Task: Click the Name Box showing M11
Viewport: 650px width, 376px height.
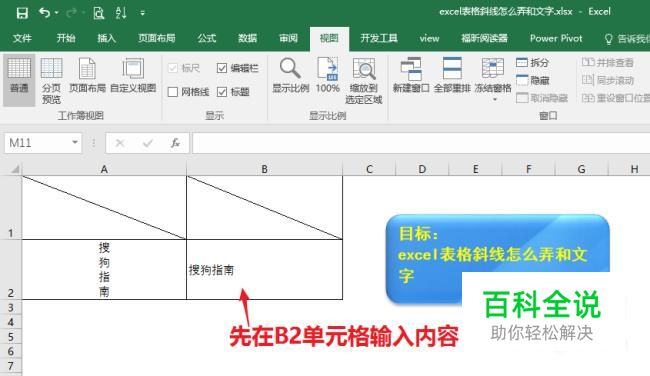Action: tap(37, 143)
